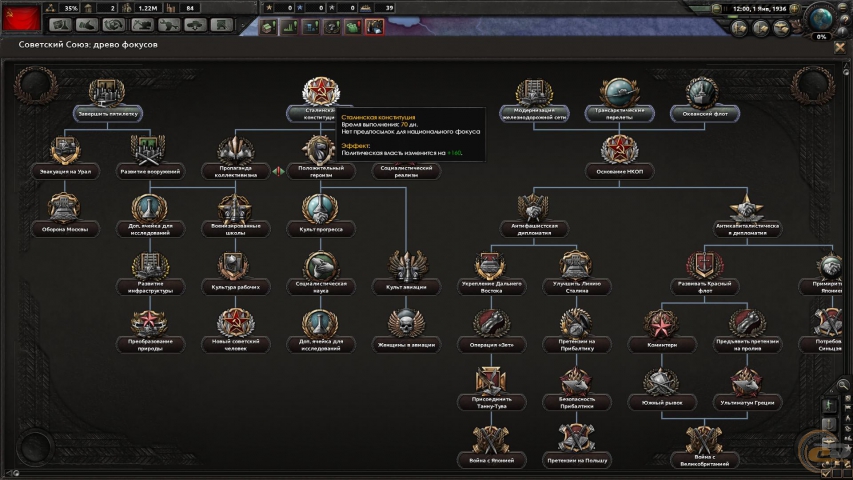Screen dimensions: 853x480
Task: Click the magnifier zoom icon at the right edge
Action: tap(843, 385)
